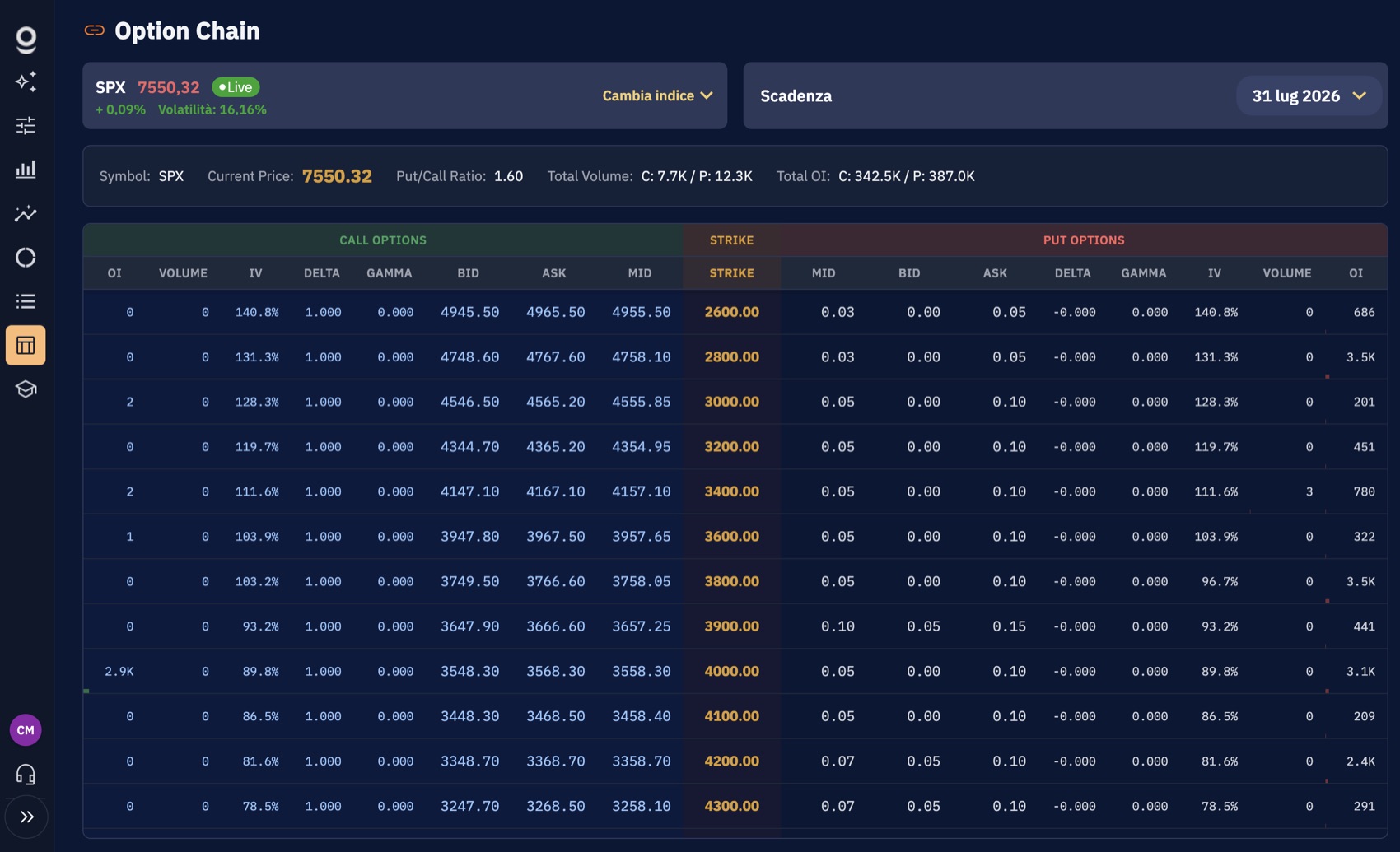Expand the sidebar with double chevron
Image resolution: width=1400 pixels, height=852 pixels.
click(26, 817)
